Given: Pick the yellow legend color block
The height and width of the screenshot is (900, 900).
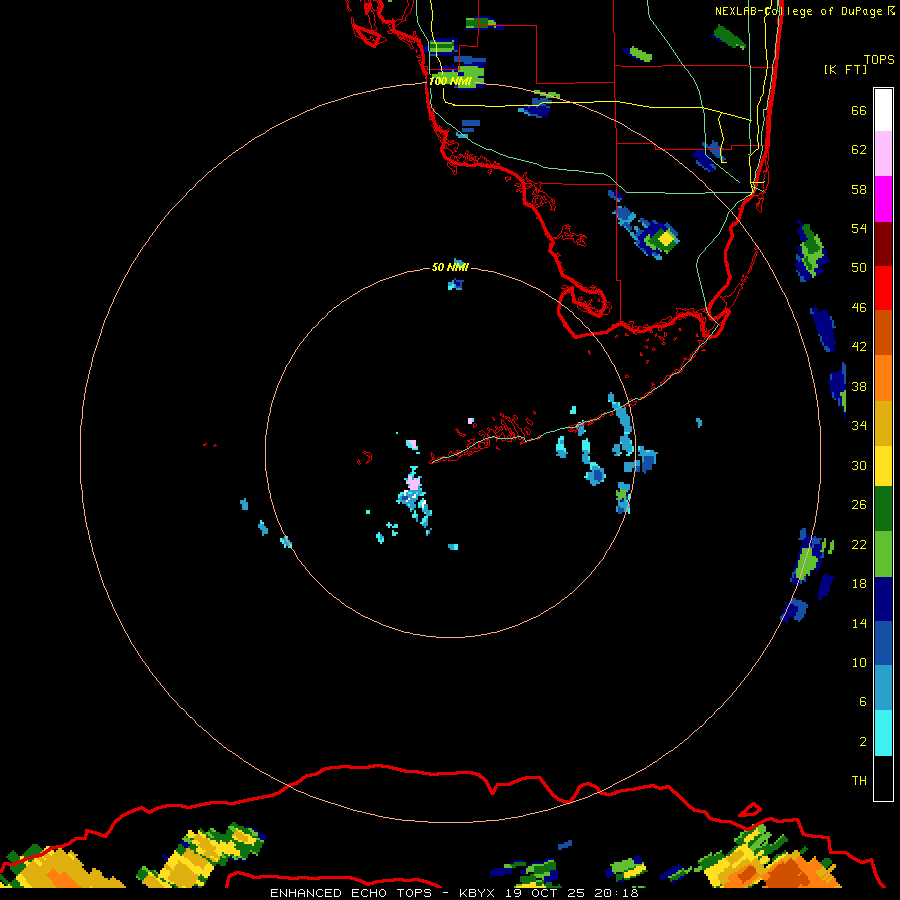Looking at the screenshot, I should pyautogui.click(x=883, y=466).
